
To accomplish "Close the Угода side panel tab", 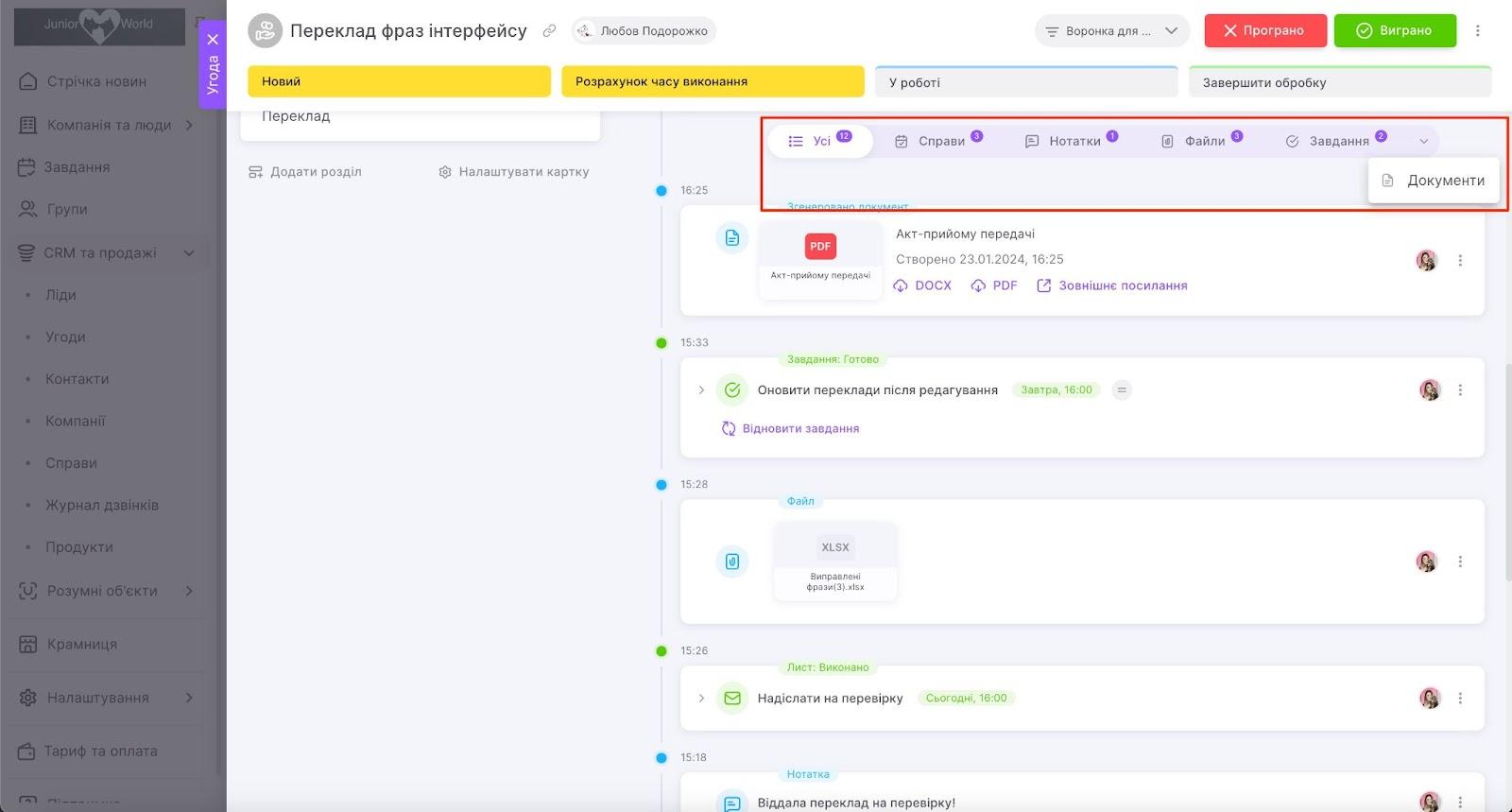I will [x=213, y=40].
